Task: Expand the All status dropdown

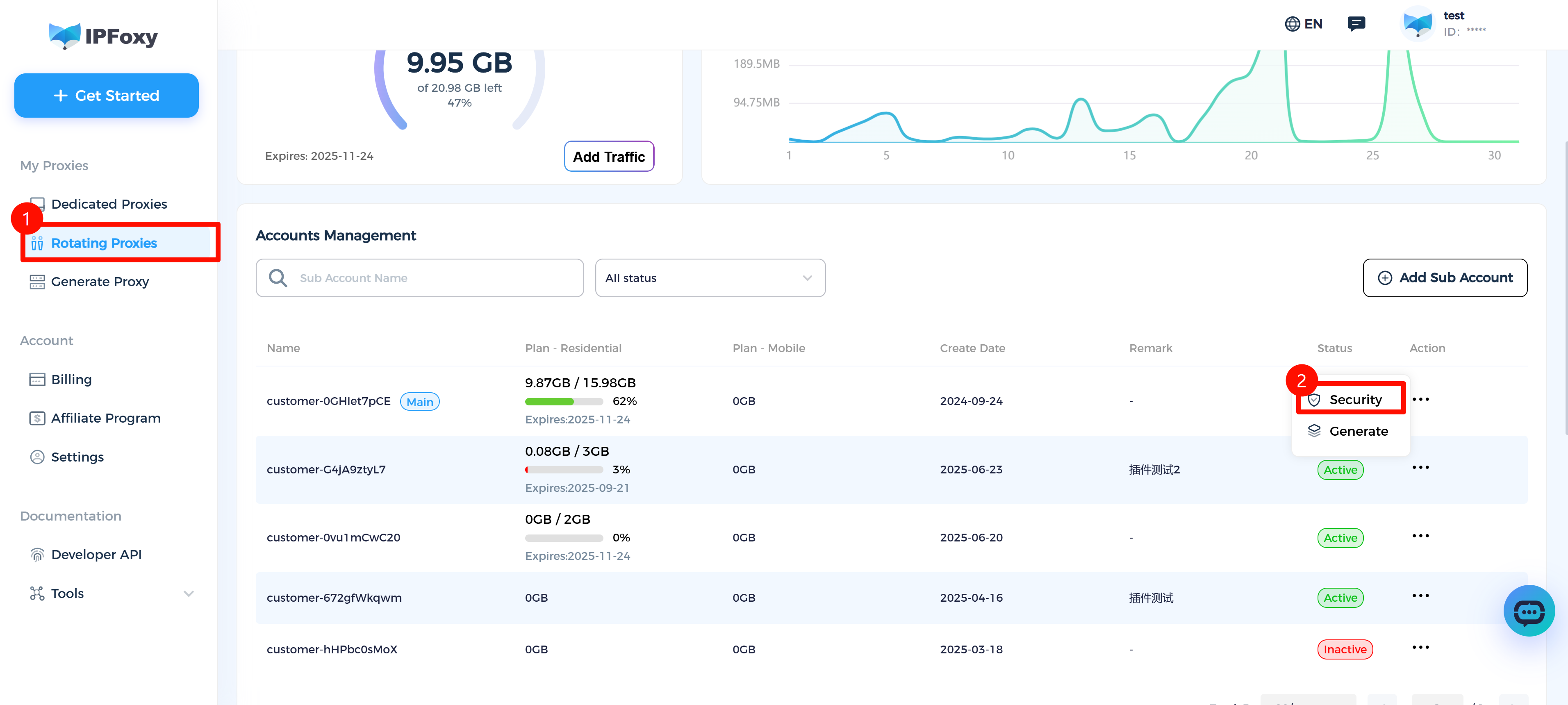Action: 710,277
